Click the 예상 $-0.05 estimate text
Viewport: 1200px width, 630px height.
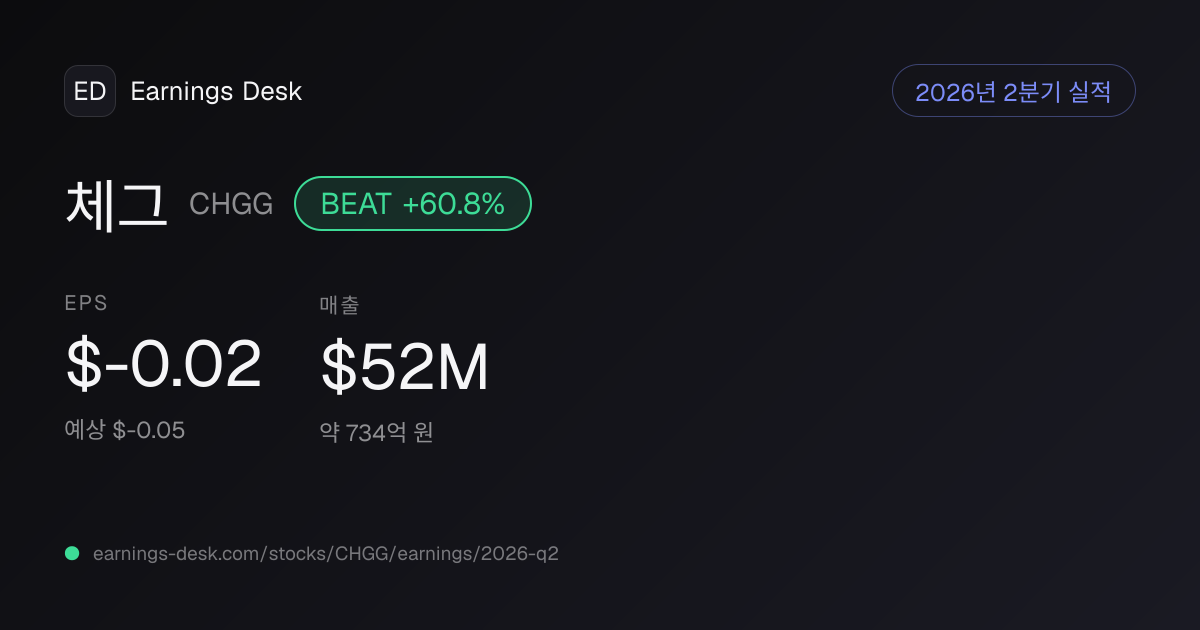tap(125, 431)
